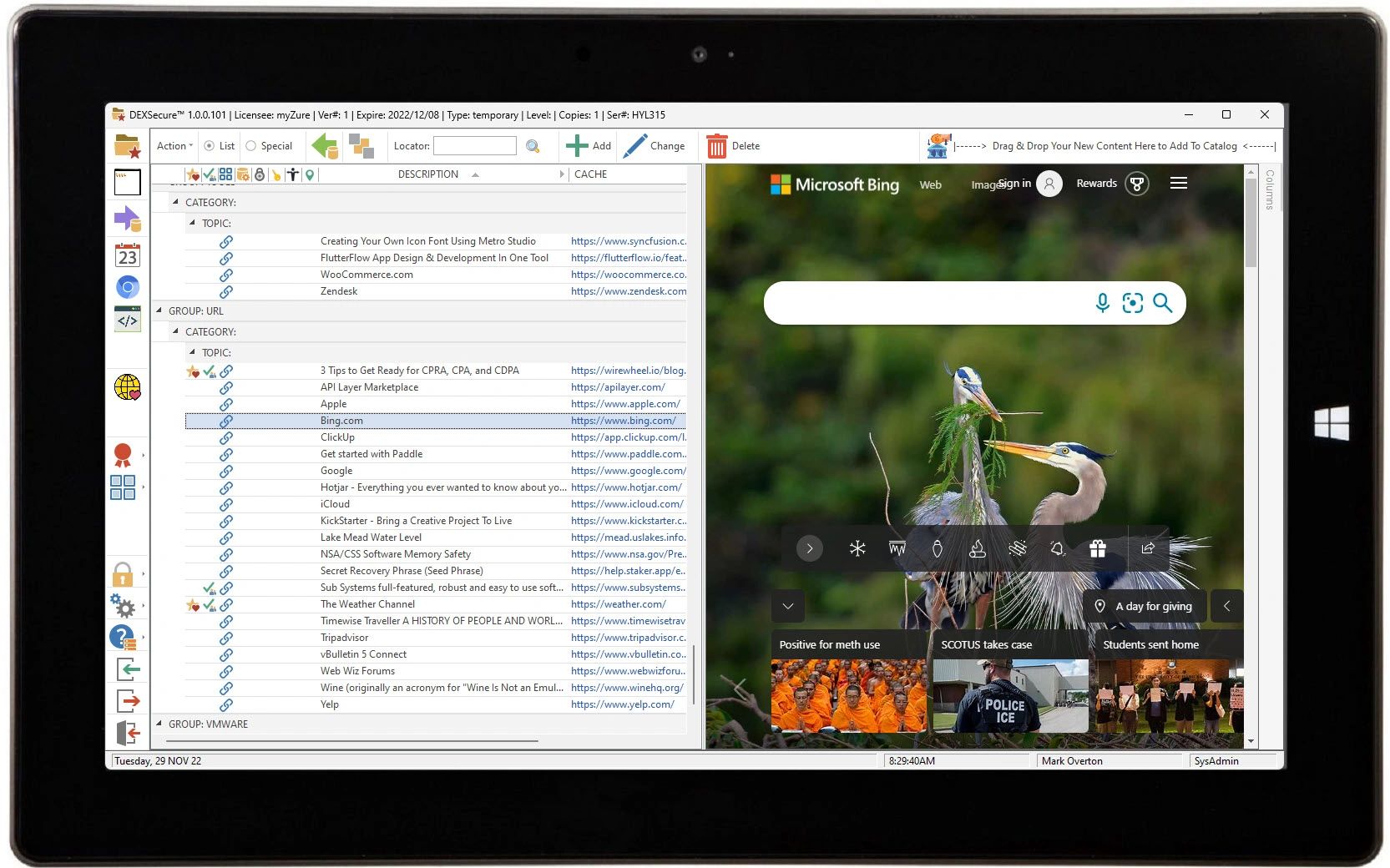Open the help question mark icon
Viewport: 1390px width, 868px height.
123,638
